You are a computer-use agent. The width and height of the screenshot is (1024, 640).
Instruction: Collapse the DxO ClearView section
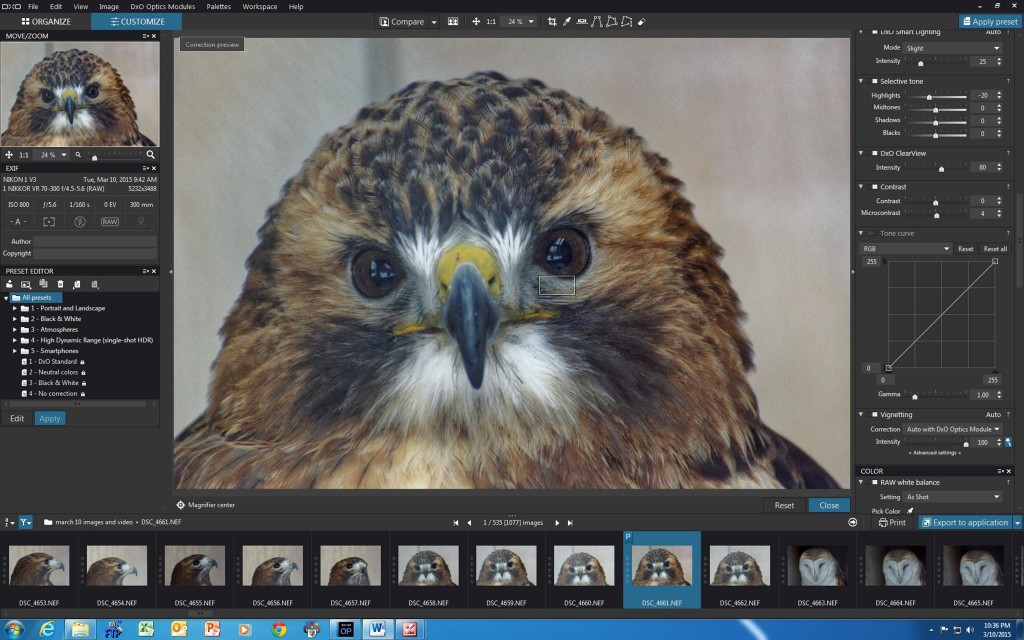(x=861, y=153)
